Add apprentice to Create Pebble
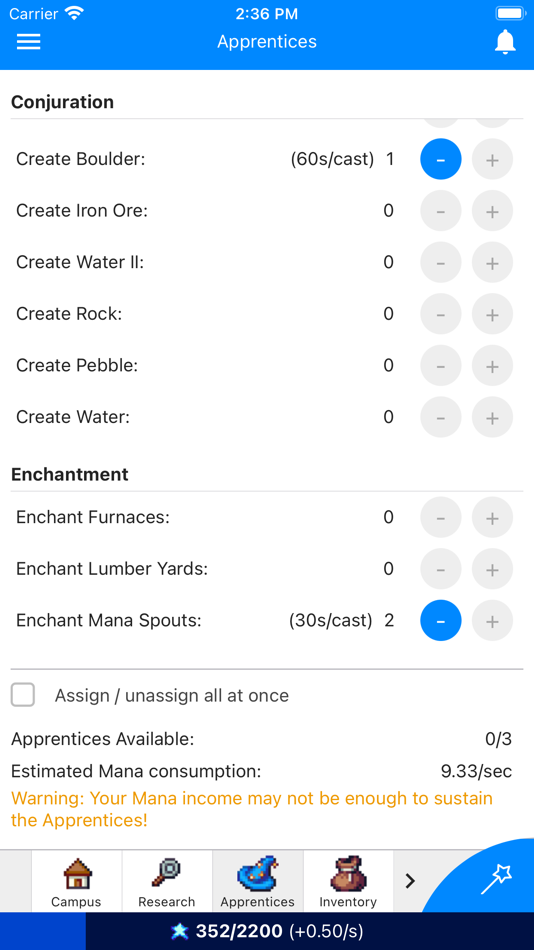The image size is (534, 950). [x=492, y=365]
